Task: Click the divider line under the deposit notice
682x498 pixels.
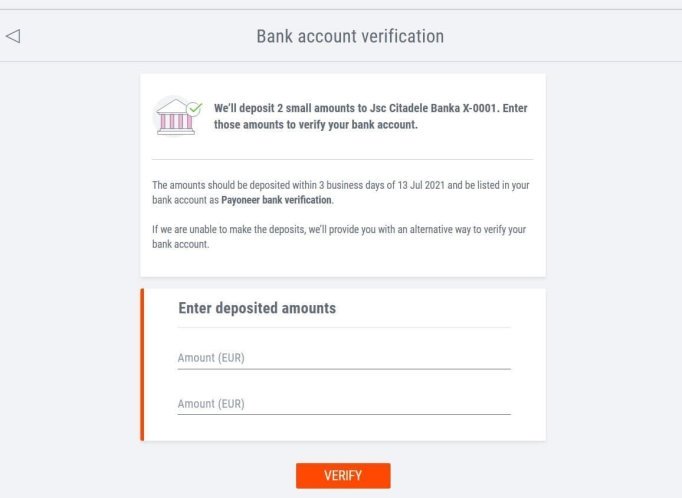Action: (343, 159)
